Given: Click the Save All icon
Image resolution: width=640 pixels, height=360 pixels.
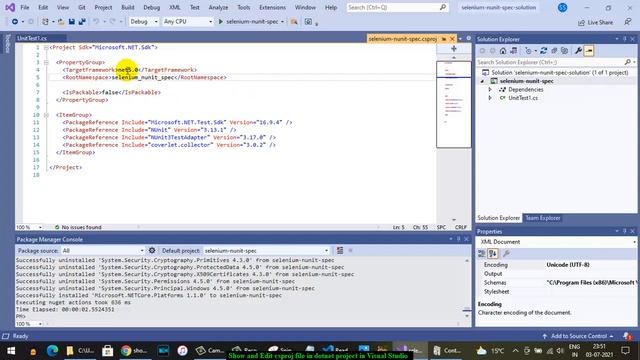Looking at the screenshot, I should coord(82,22).
